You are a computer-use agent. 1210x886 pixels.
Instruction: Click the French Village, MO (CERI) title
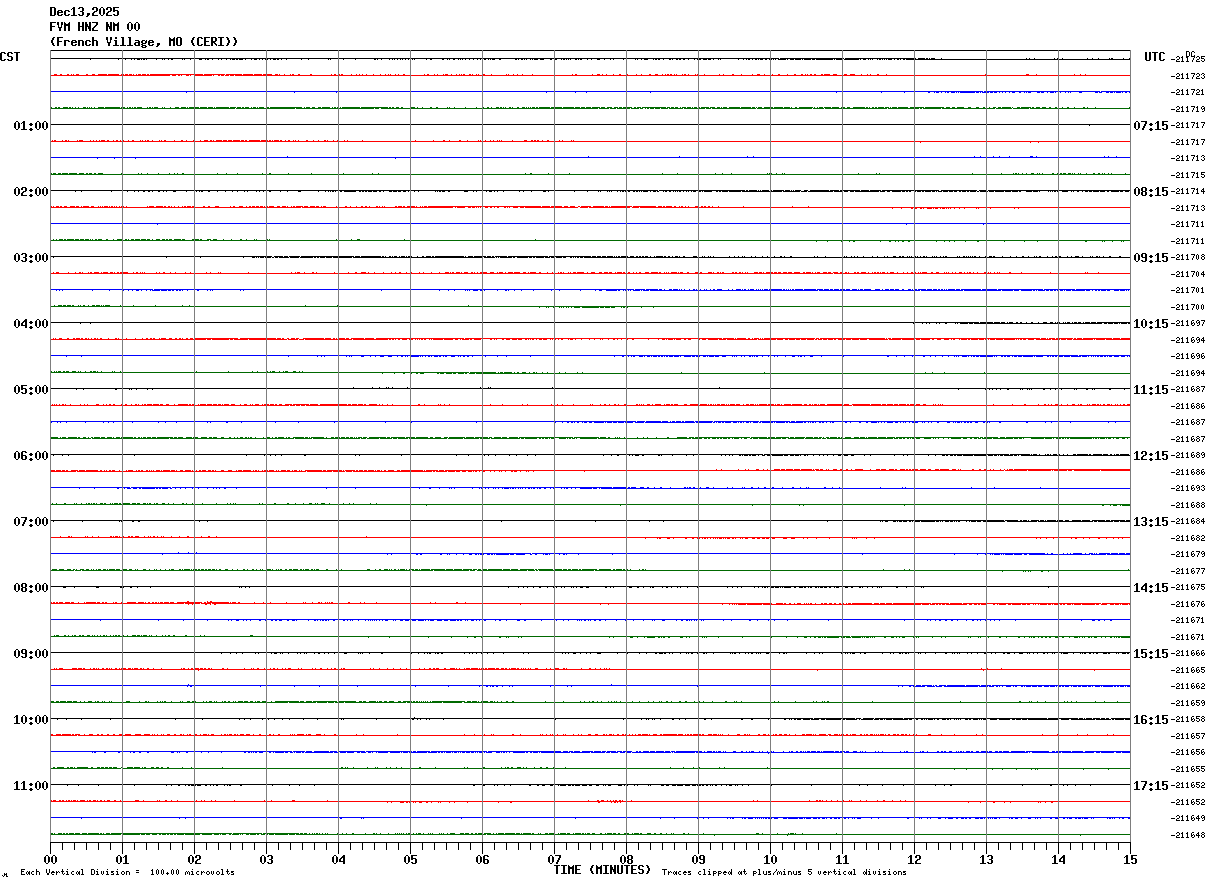[144, 42]
